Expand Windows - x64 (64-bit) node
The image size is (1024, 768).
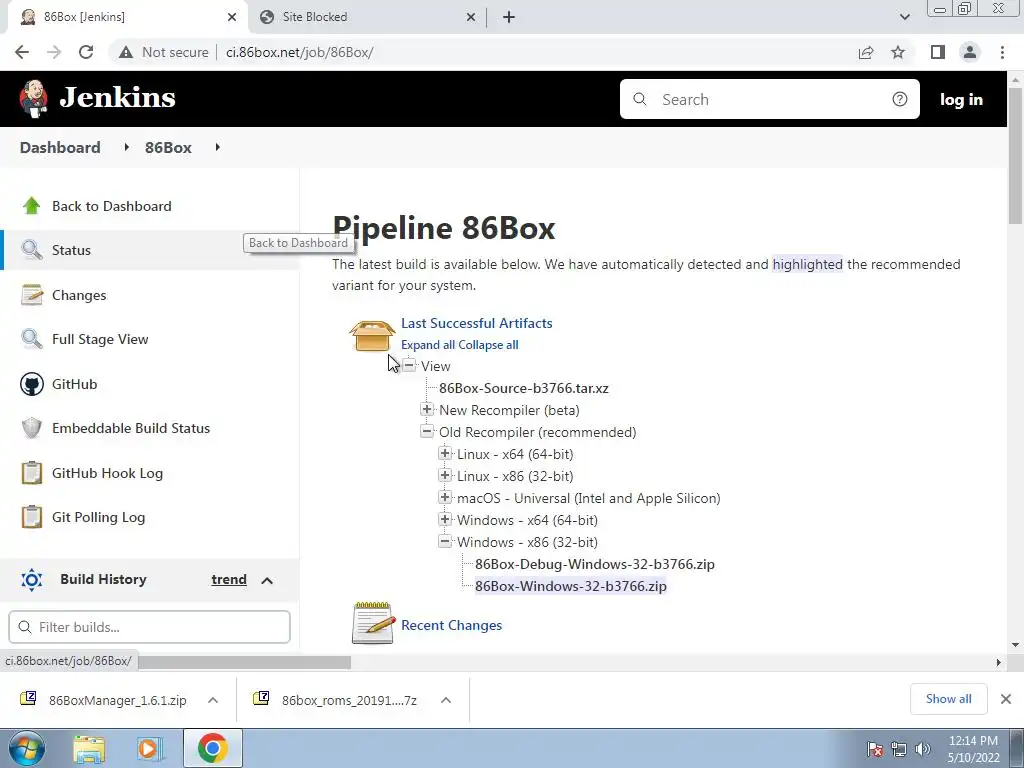pos(445,519)
